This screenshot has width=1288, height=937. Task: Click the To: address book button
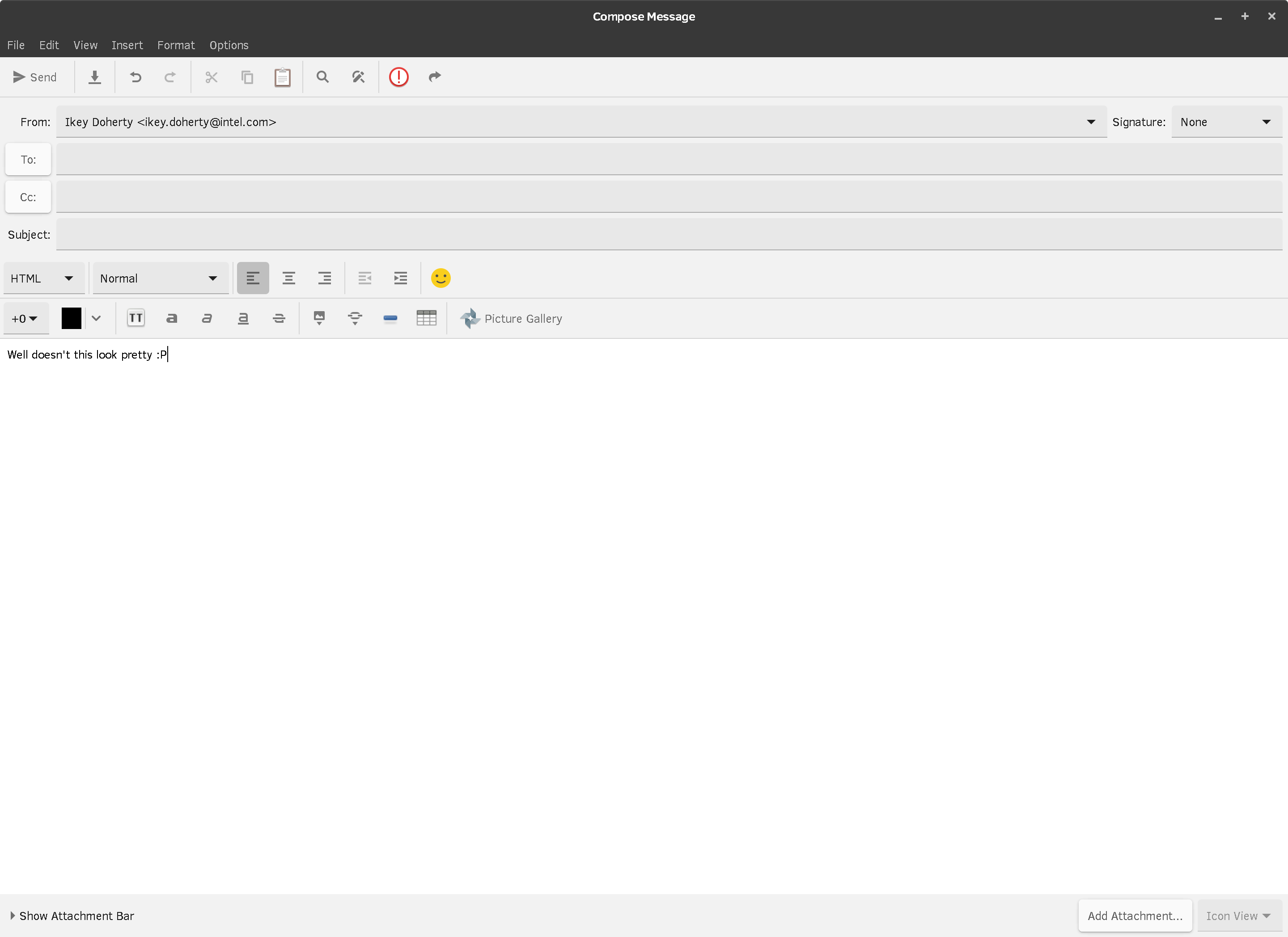28,160
